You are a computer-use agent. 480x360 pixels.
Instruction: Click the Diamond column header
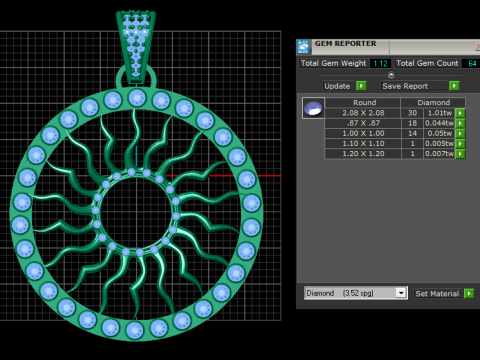pyautogui.click(x=433, y=103)
